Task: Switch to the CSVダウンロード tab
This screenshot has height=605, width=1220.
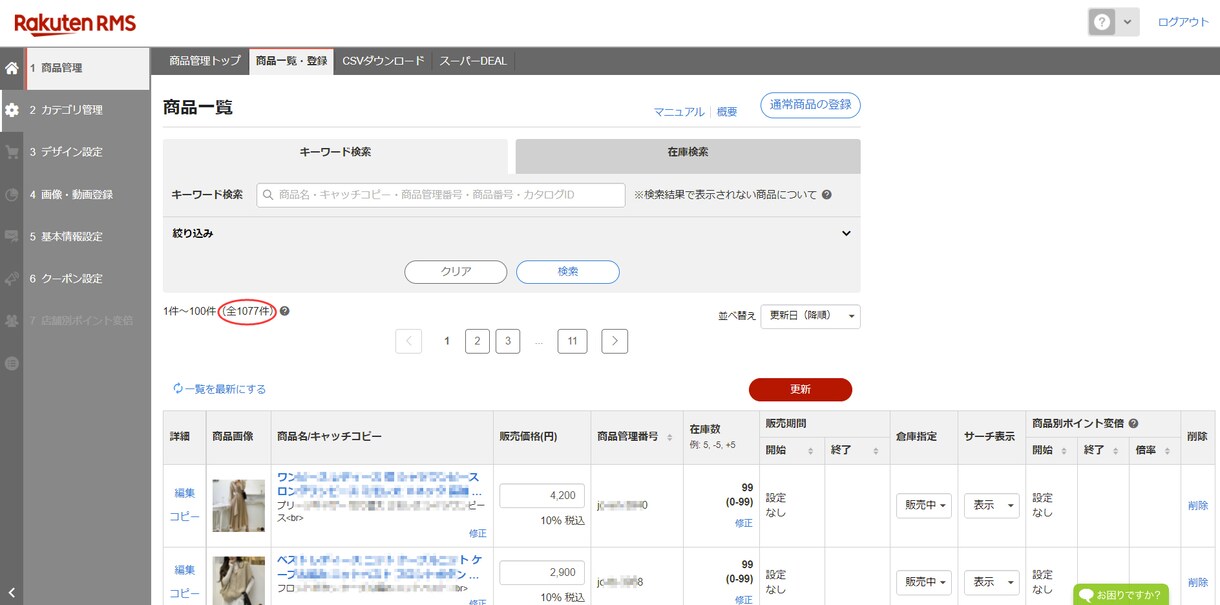Action: click(x=383, y=61)
